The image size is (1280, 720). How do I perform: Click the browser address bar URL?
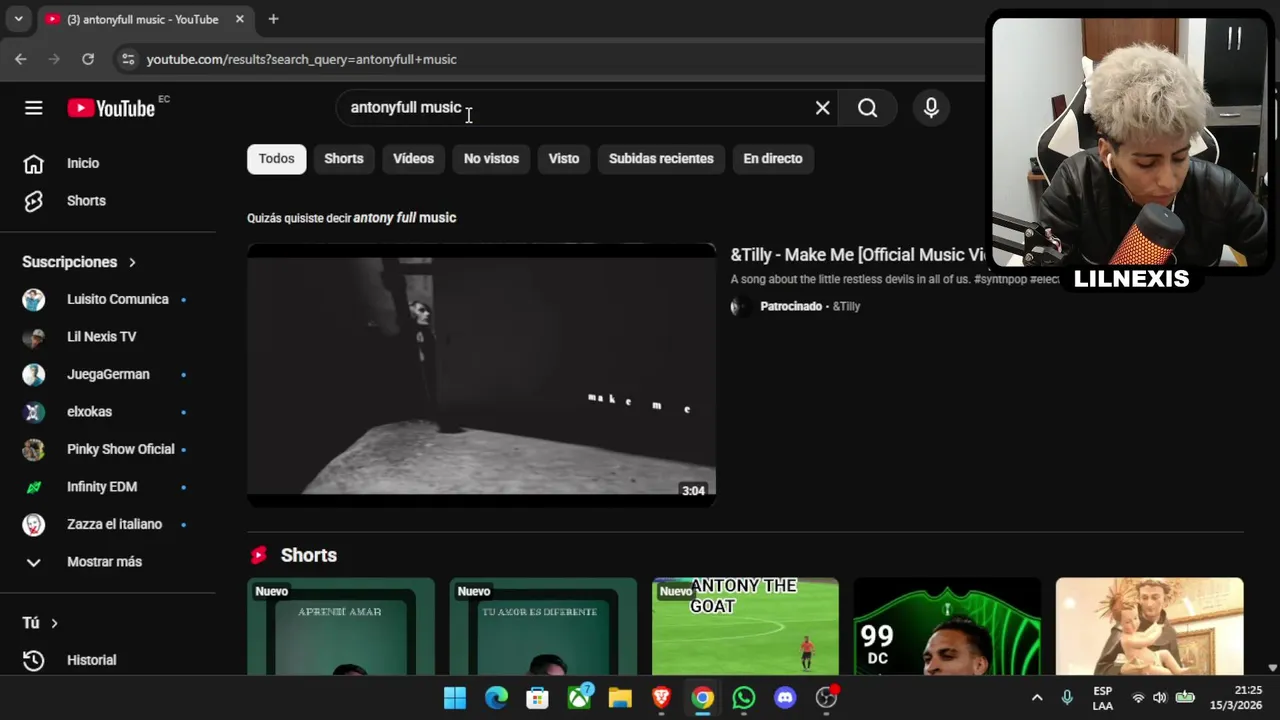pos(302,60)
